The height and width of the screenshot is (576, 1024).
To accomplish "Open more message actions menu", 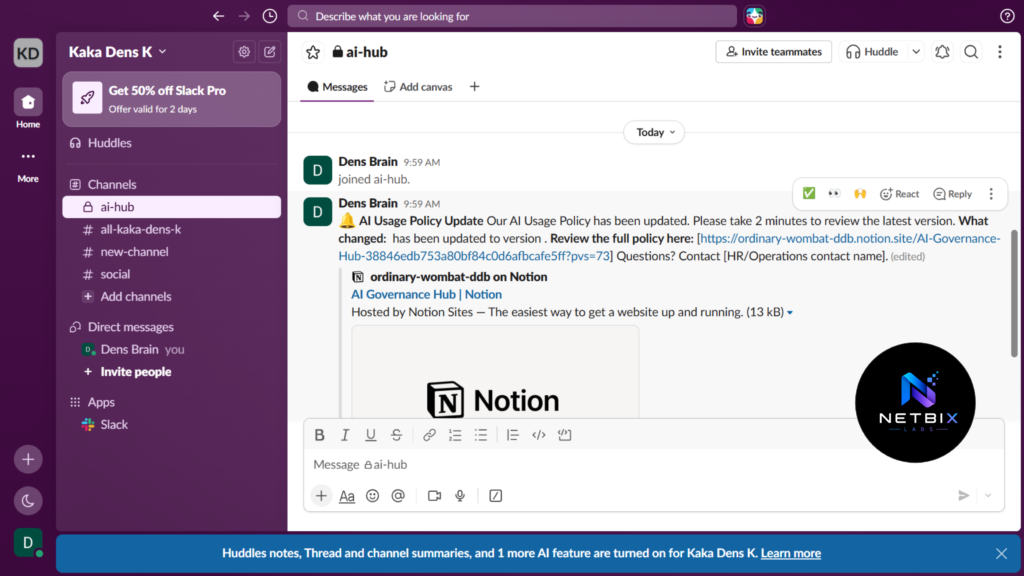I will (x=991, y=193).
